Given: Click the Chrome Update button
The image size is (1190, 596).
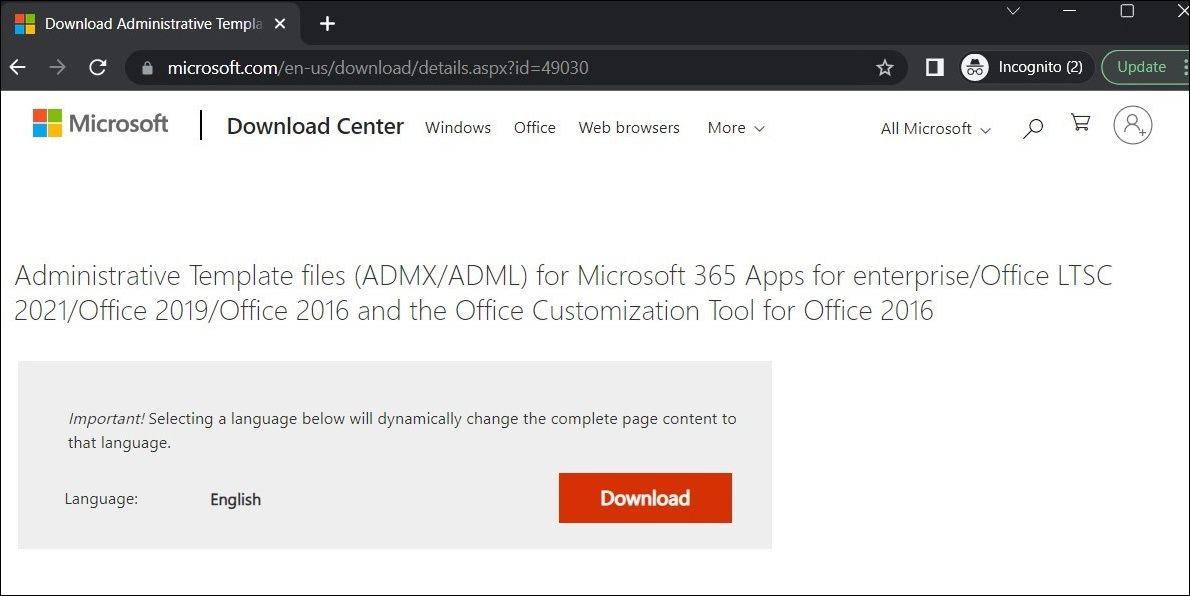Looking at the screenshot, I should pos(1144,68).
